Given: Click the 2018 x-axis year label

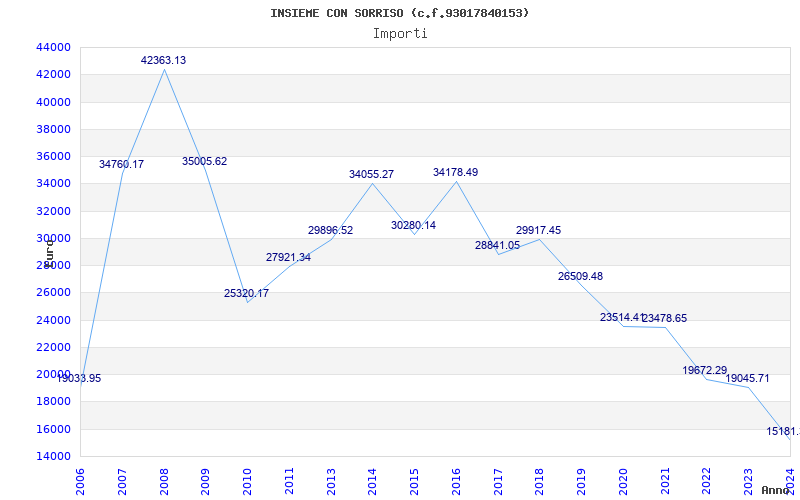Looking at the screenshot, I should click(539, 482).
